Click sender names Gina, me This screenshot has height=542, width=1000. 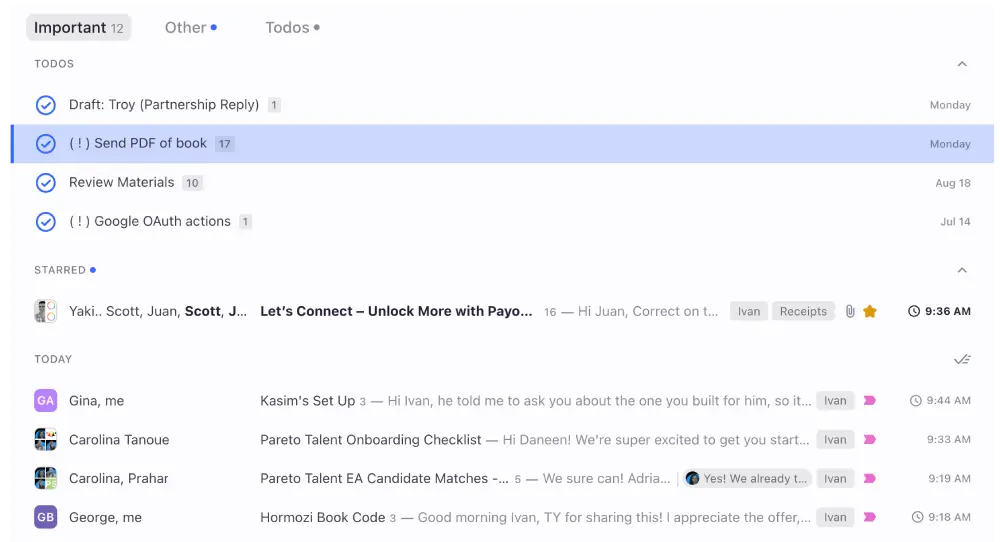click(x=96, y=400)
